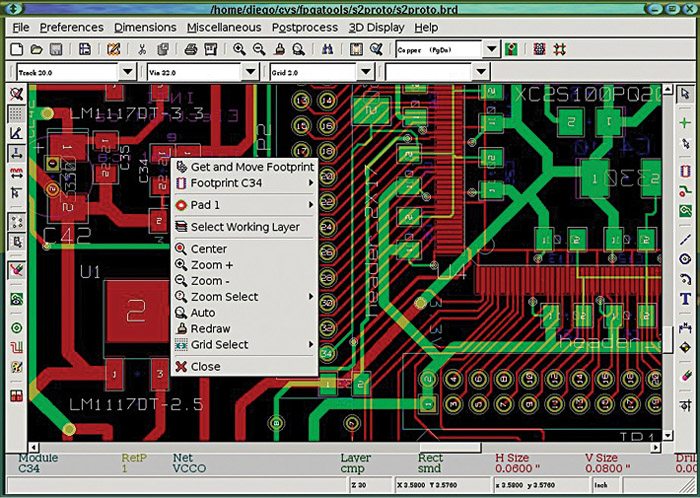Toggle design rule check off in left toolbar
700x498 pixels.
click(x=16, y=93)
